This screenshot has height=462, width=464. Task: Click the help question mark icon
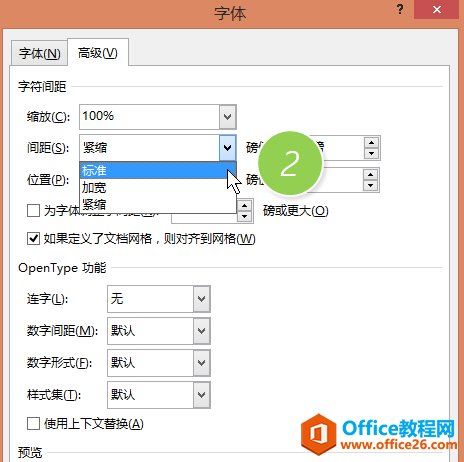coord(400,9)
